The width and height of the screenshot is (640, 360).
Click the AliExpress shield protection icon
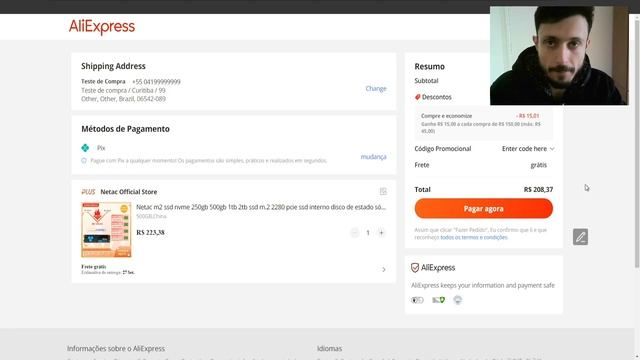415,268
